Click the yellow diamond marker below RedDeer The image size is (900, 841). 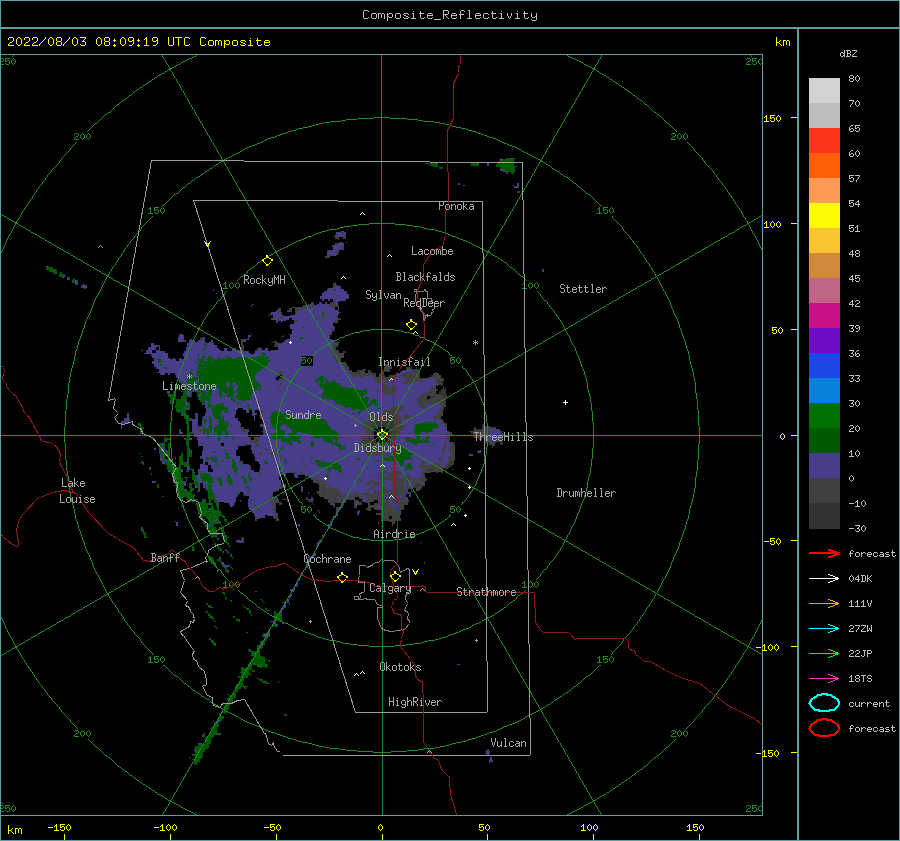(412, 324)
